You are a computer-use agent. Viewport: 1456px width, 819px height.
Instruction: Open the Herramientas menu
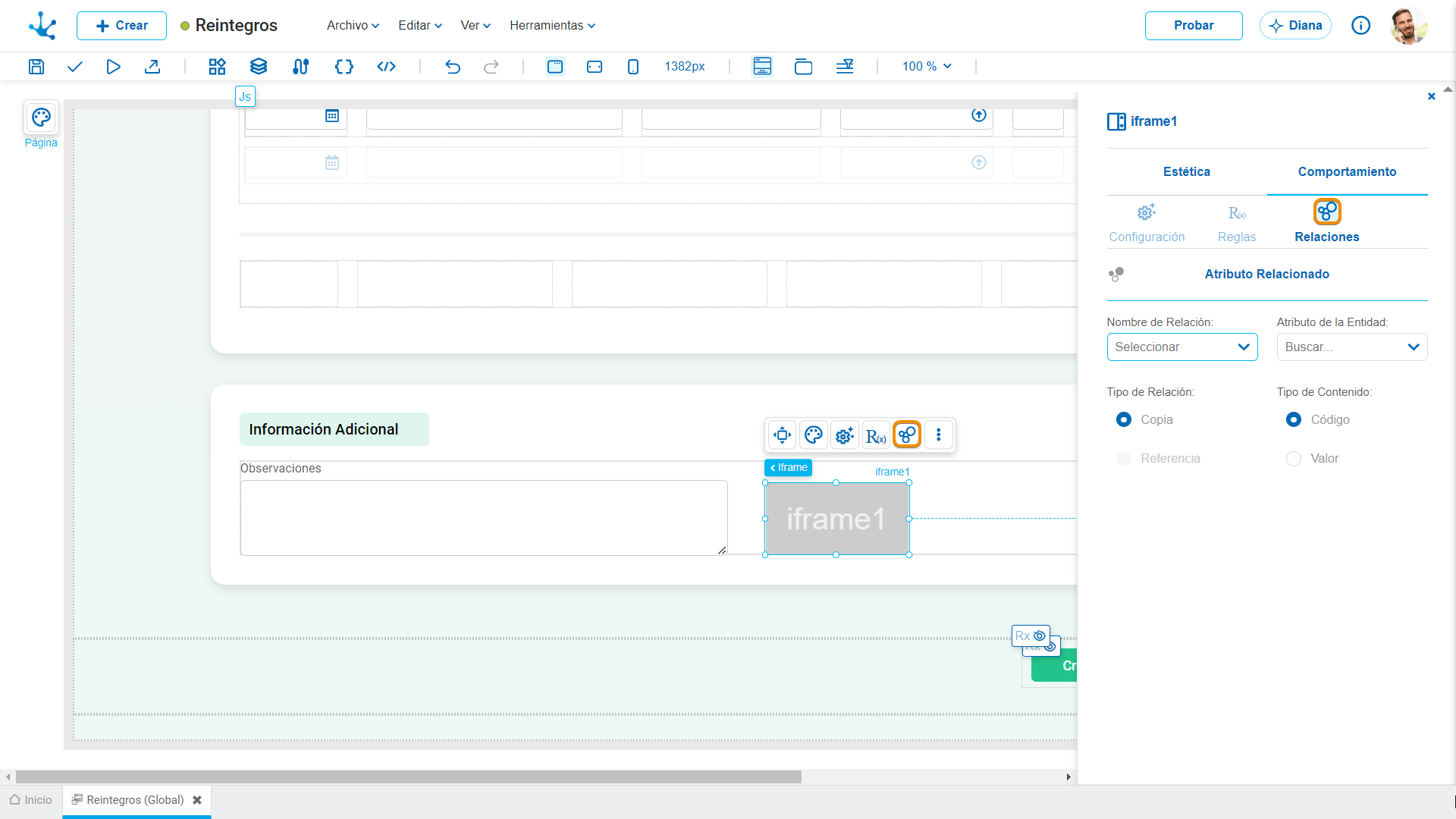click(552, 26)
